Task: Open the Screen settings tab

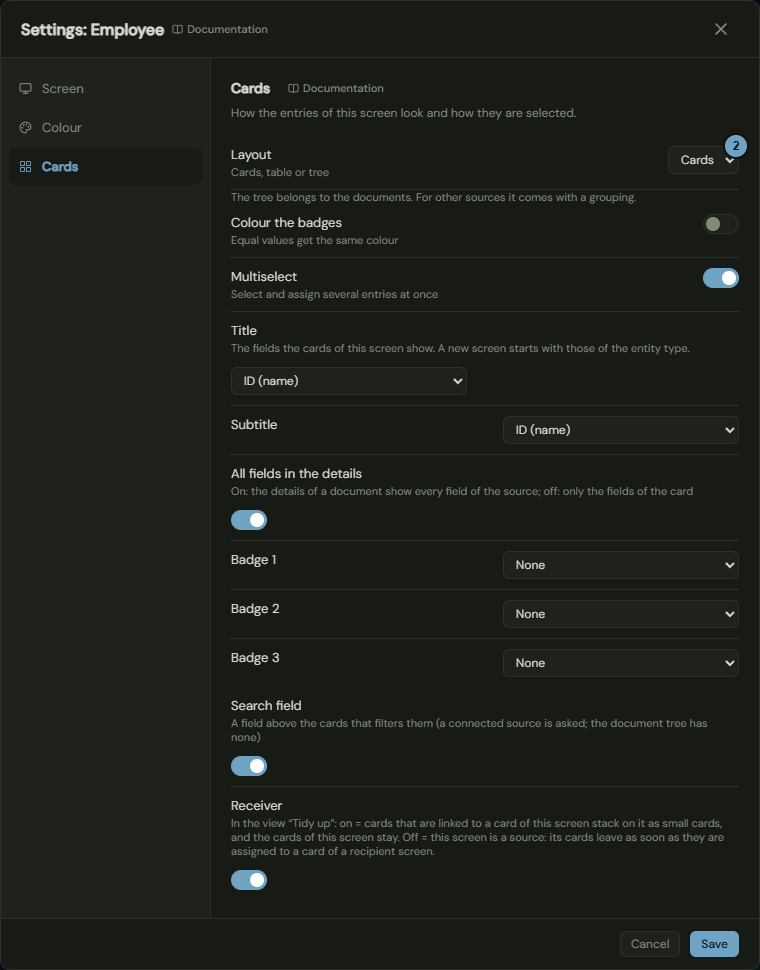Action: 105,88
